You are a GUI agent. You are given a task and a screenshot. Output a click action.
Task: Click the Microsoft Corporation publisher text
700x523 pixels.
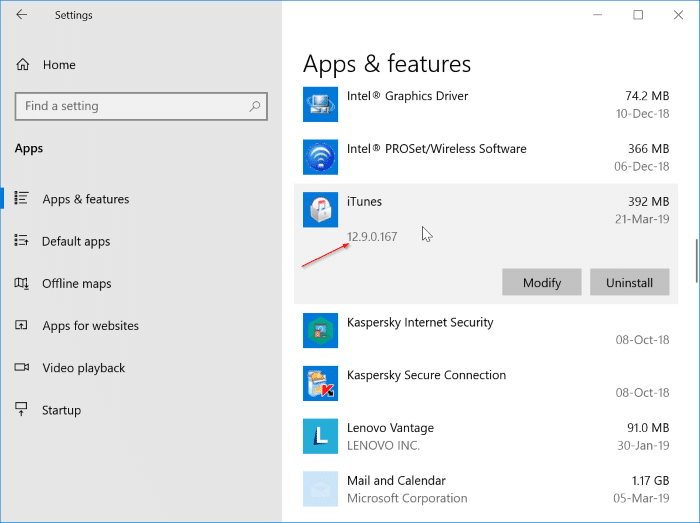(407, 498)
